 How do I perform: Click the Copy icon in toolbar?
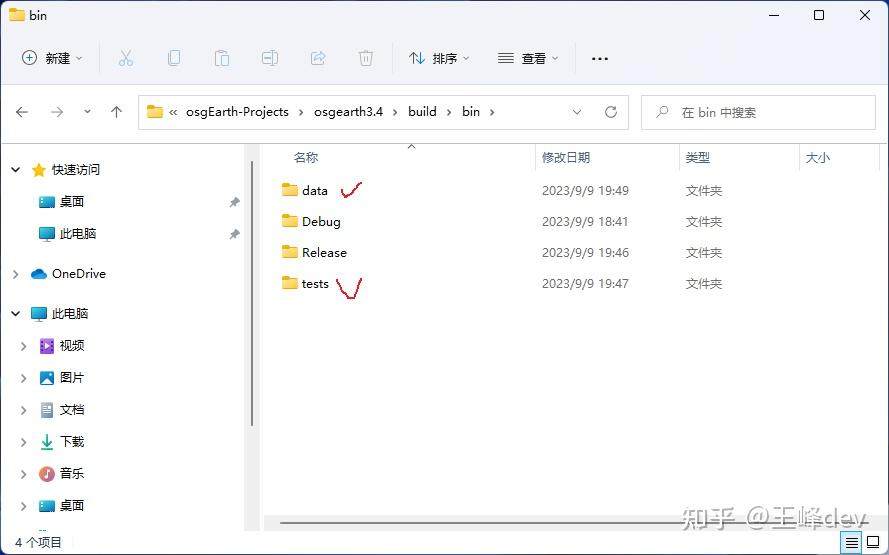pyautogui.click(x=173, y=58)
